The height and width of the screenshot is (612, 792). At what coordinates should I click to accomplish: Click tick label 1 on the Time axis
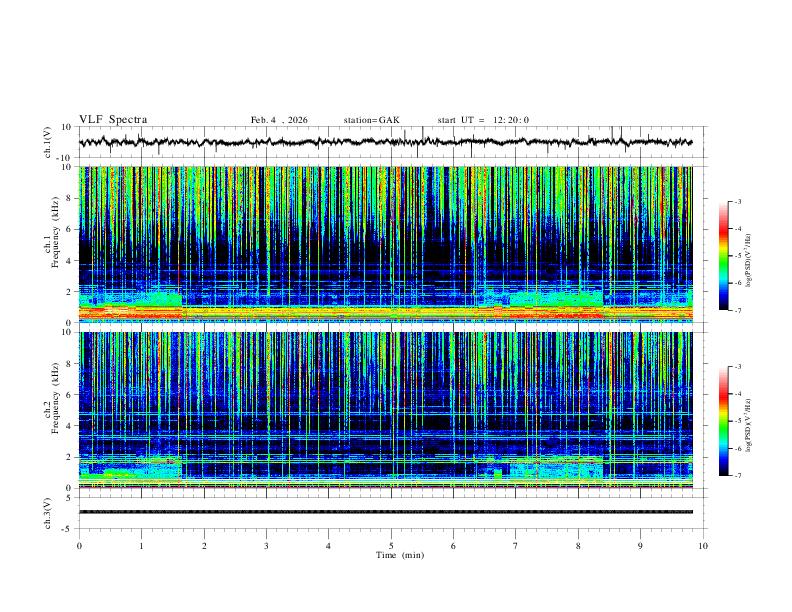click(x=141, y=546)
